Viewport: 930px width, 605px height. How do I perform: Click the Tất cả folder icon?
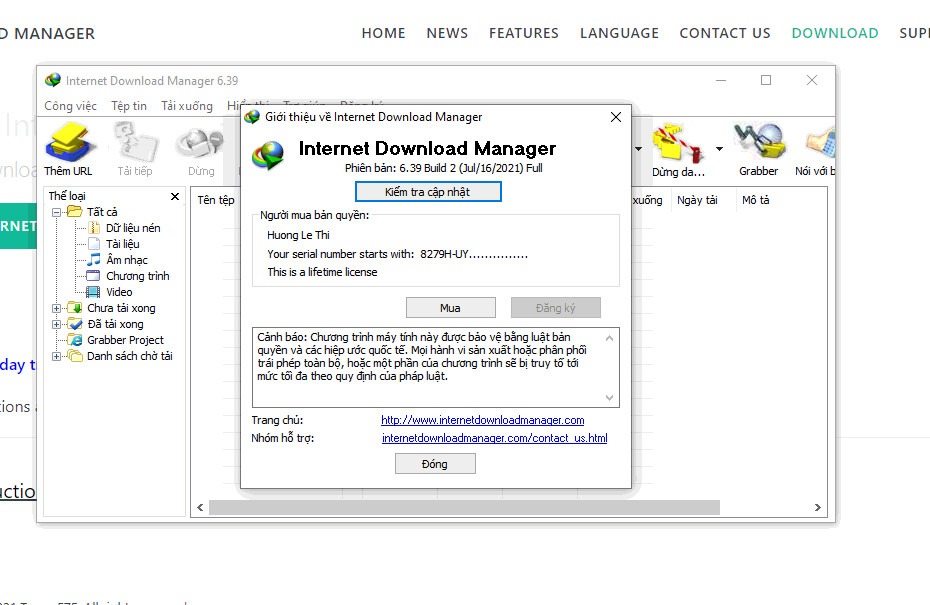point(75,212)
